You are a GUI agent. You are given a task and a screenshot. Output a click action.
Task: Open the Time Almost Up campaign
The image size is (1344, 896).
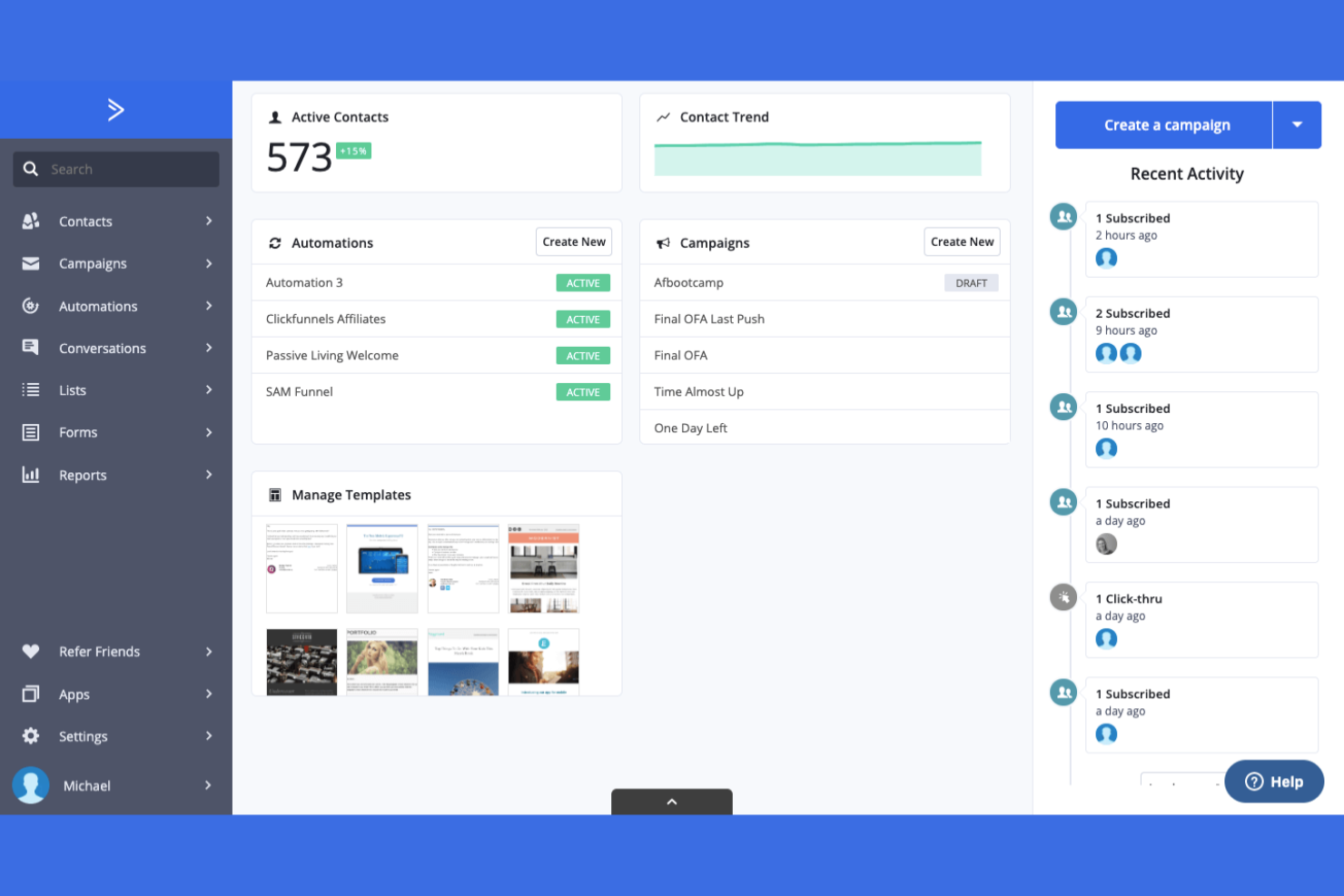[x=699, y=391]
